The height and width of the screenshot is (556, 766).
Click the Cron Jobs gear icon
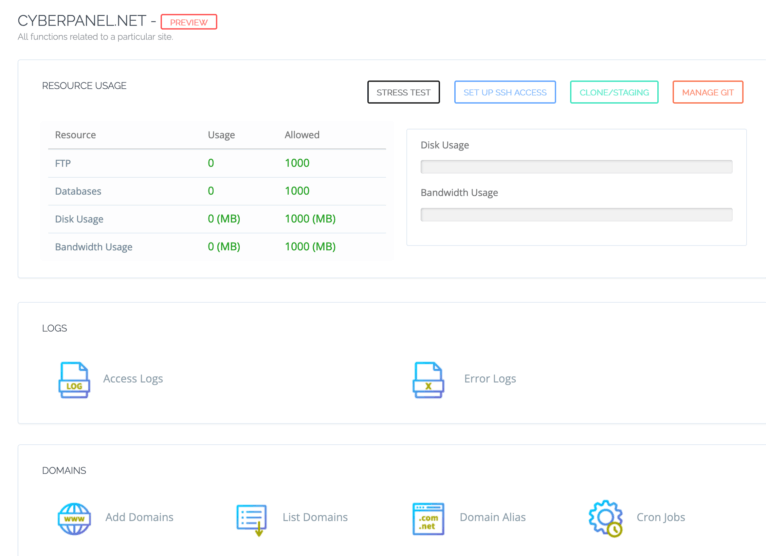(x=605, y=518)
